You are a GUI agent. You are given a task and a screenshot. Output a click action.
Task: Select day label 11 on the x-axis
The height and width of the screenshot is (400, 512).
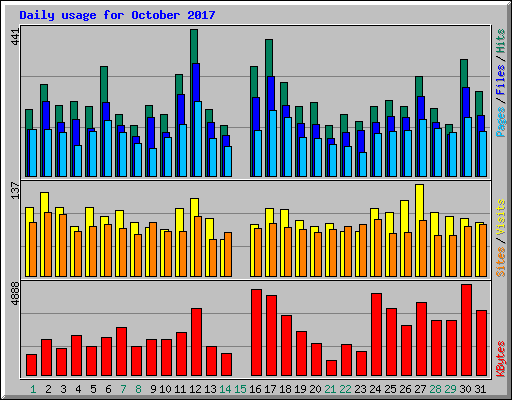180,389
